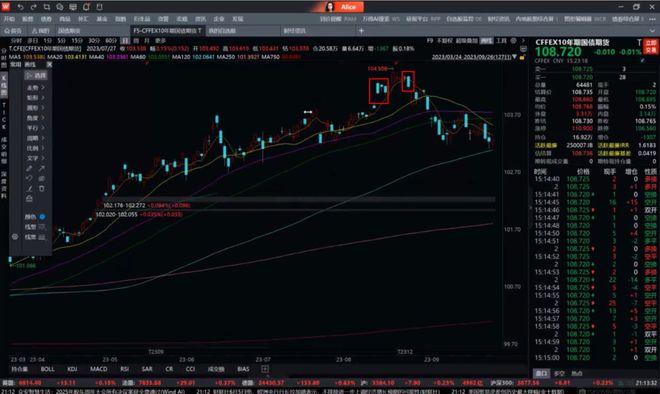Open the notification bell icon
660x394 pixels.
click(x=86, y=7)
